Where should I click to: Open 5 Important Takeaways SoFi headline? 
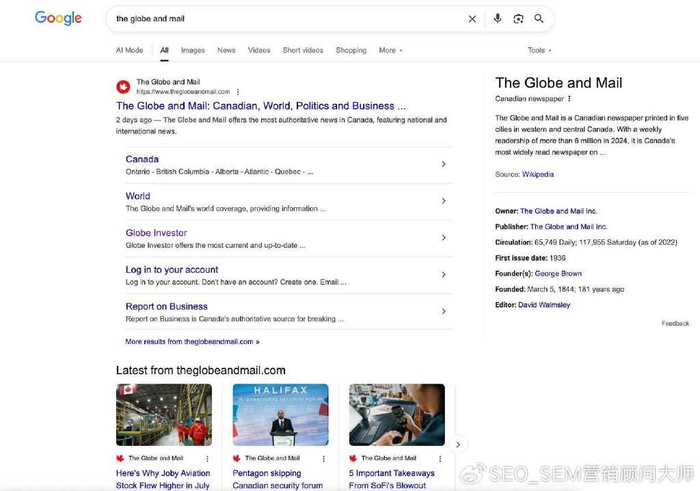(x=392, y=479)
